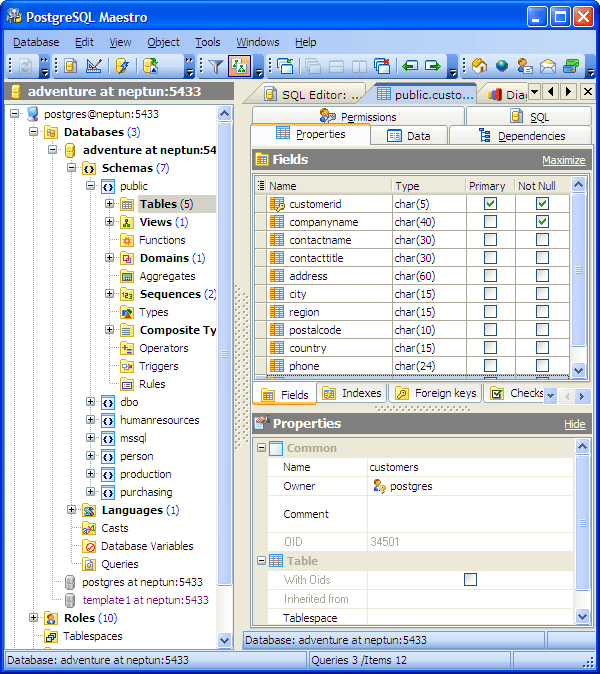Expand the Views node

[110, 222]
